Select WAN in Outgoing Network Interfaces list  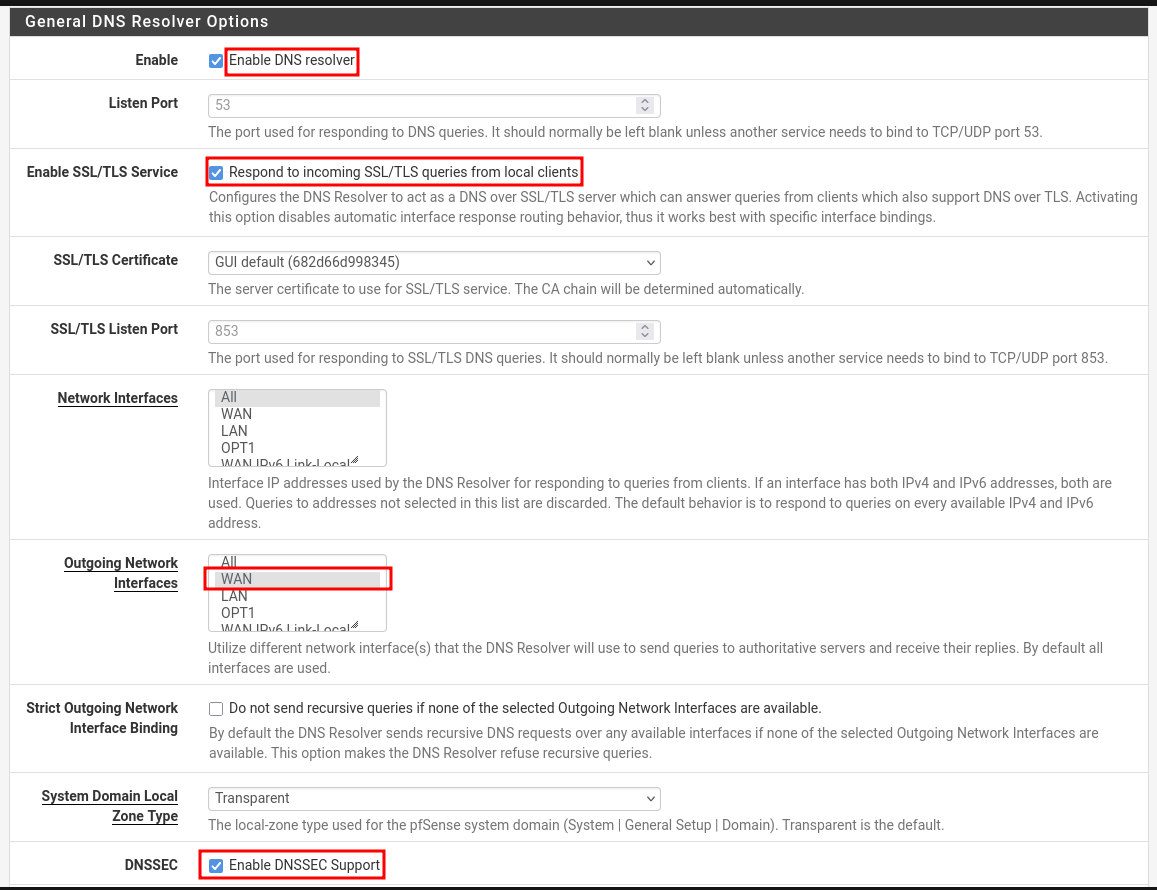[x=298, y=579]
